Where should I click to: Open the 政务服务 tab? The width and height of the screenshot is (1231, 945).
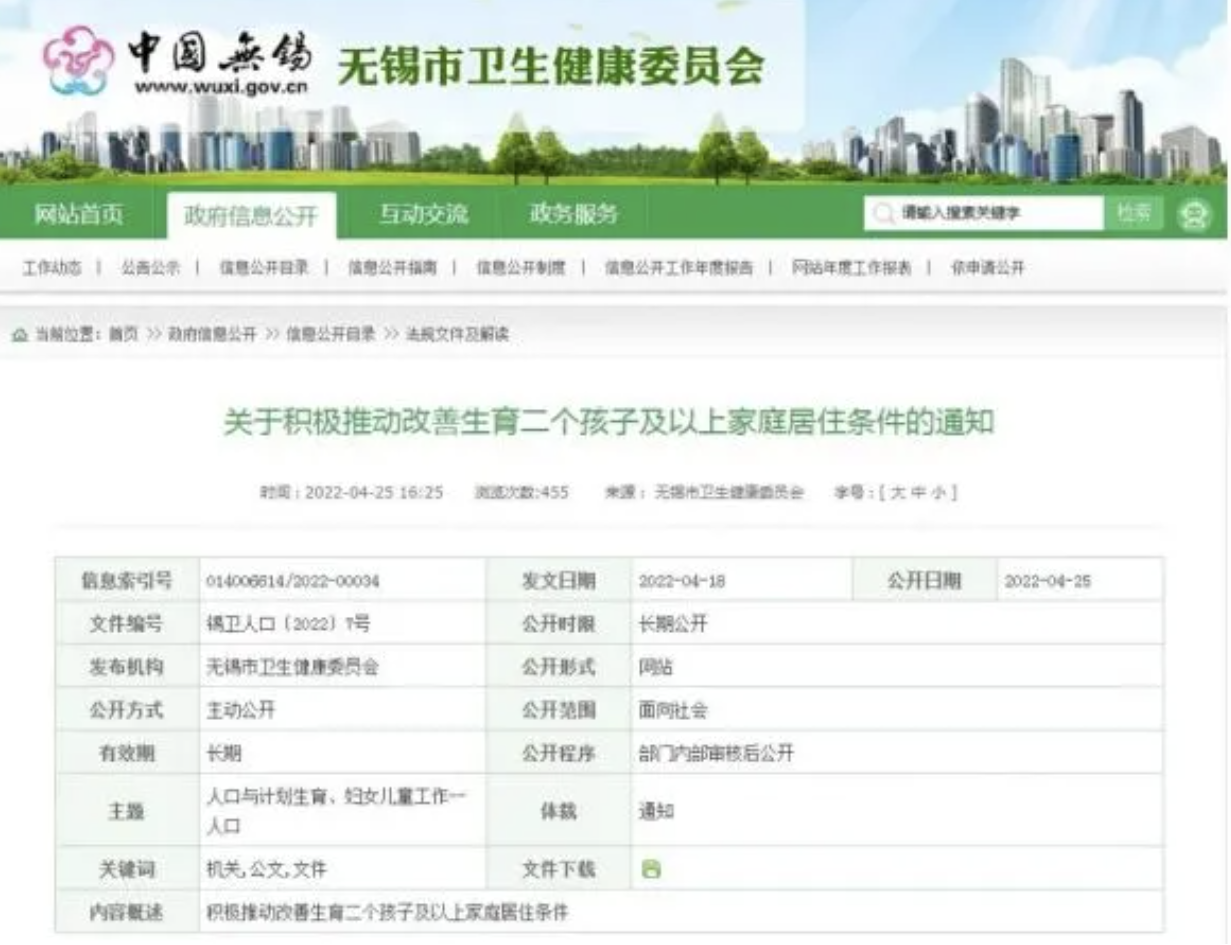coord(573,214)
